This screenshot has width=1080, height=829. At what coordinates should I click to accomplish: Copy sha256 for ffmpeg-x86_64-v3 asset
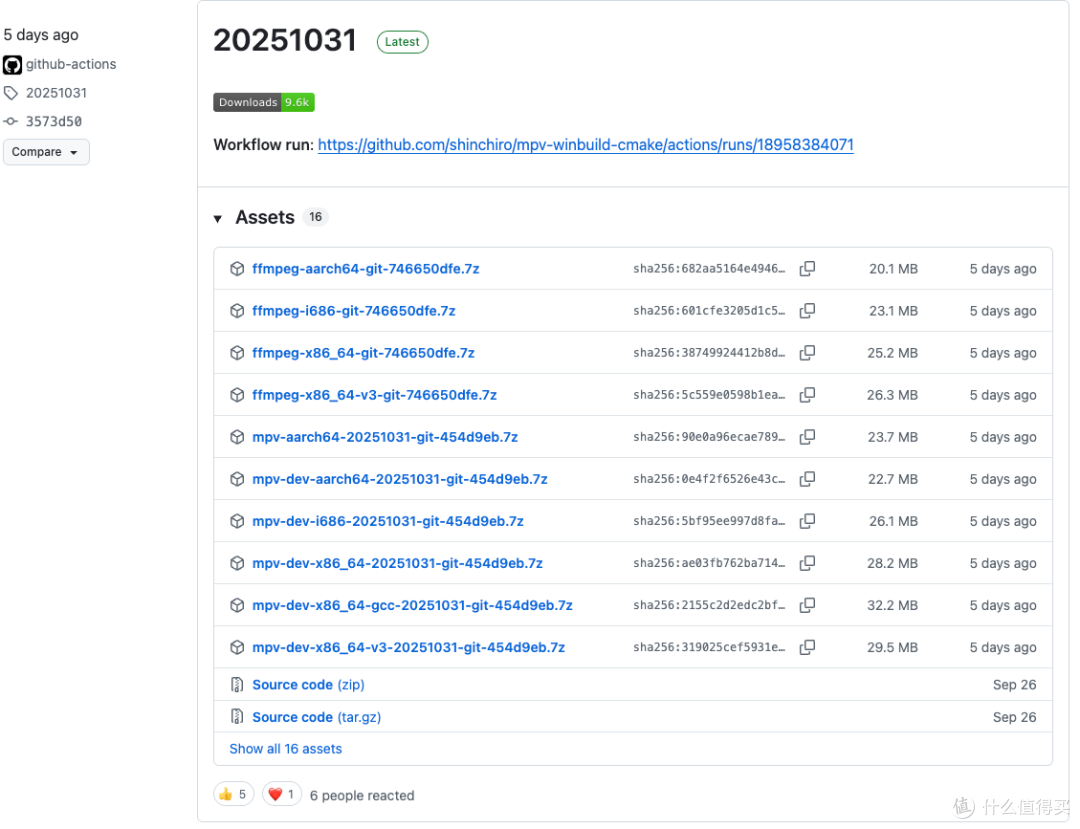pos(807,395)
